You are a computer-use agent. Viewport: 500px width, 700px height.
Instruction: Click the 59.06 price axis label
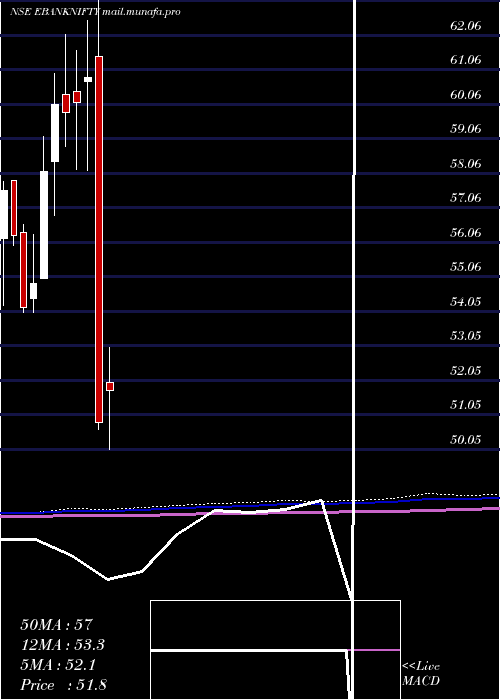click(466, 129)
